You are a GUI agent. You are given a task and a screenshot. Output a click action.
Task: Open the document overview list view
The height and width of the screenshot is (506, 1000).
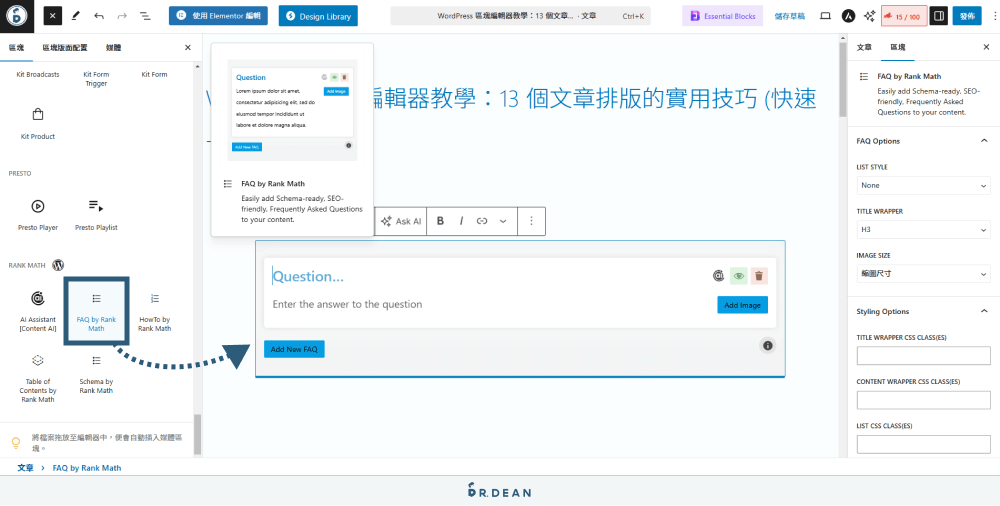pyautogui.click(x=145, y=16)
